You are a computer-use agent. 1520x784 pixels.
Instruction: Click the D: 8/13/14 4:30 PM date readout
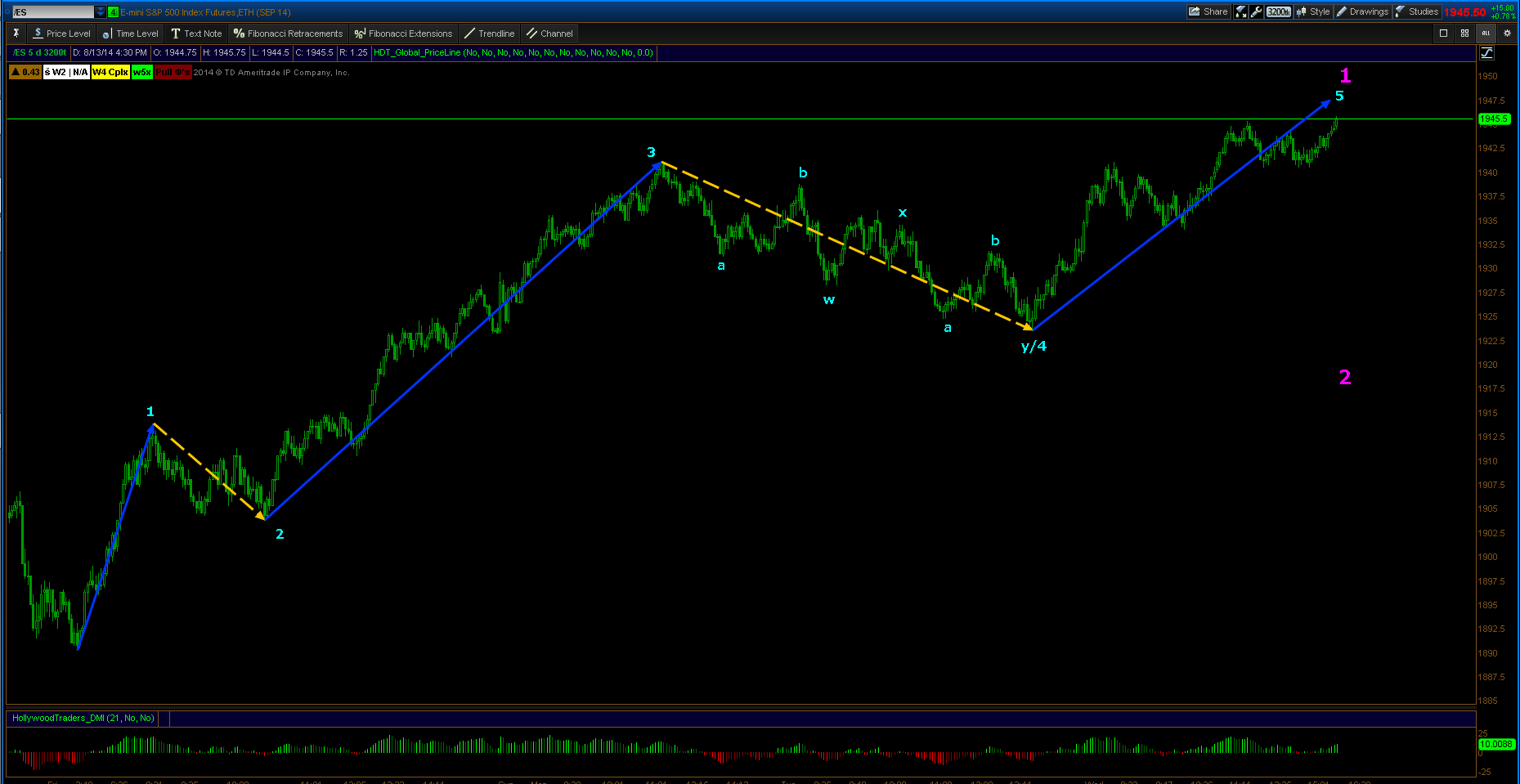pos(110,52)
